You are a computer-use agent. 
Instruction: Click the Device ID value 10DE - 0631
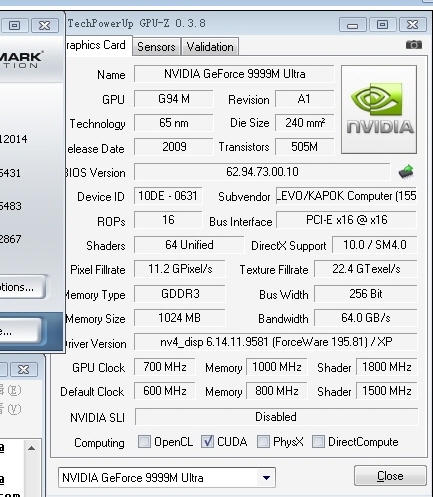168,196
